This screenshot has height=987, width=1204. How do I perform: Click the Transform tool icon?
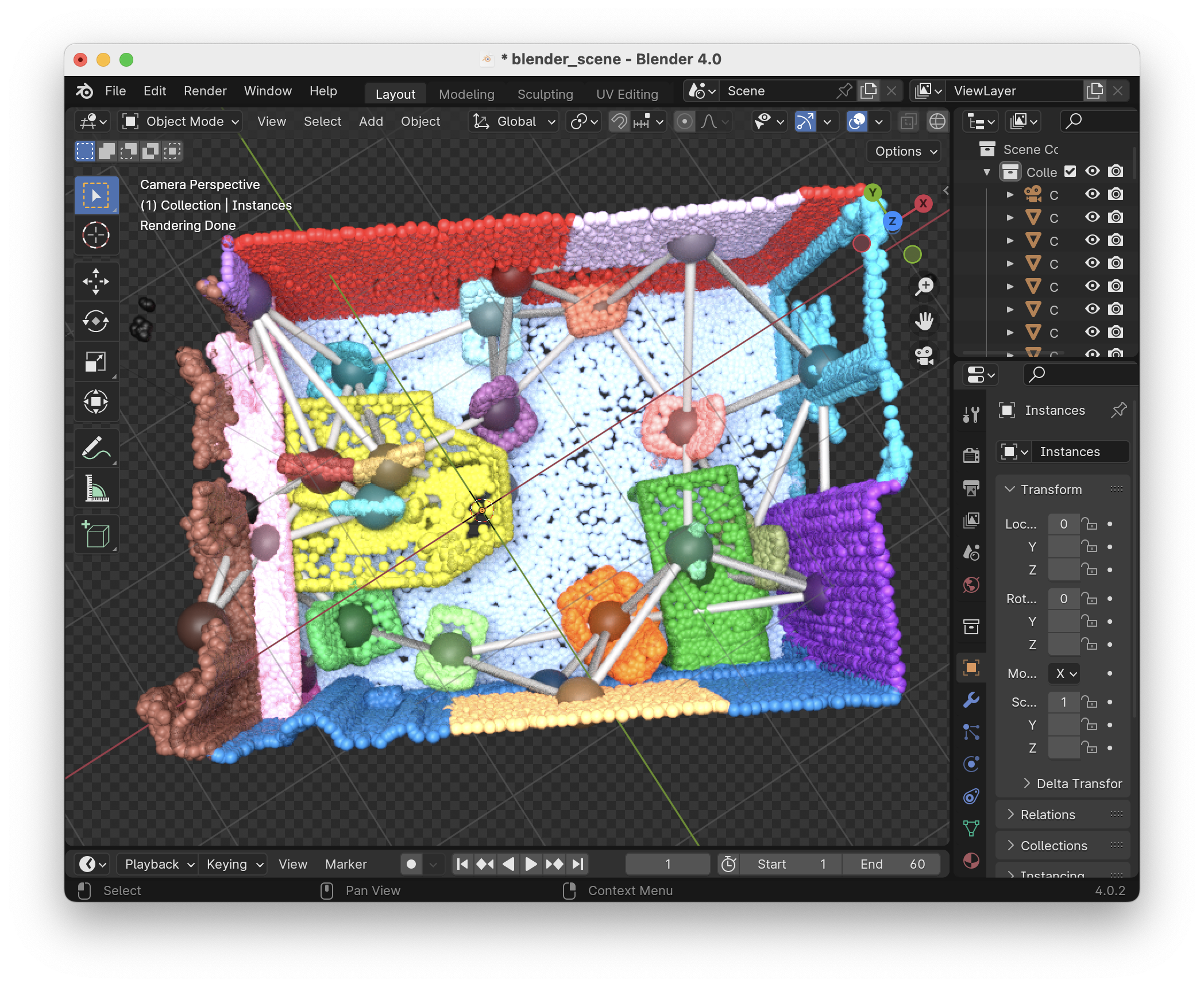(x=97, y=399)
